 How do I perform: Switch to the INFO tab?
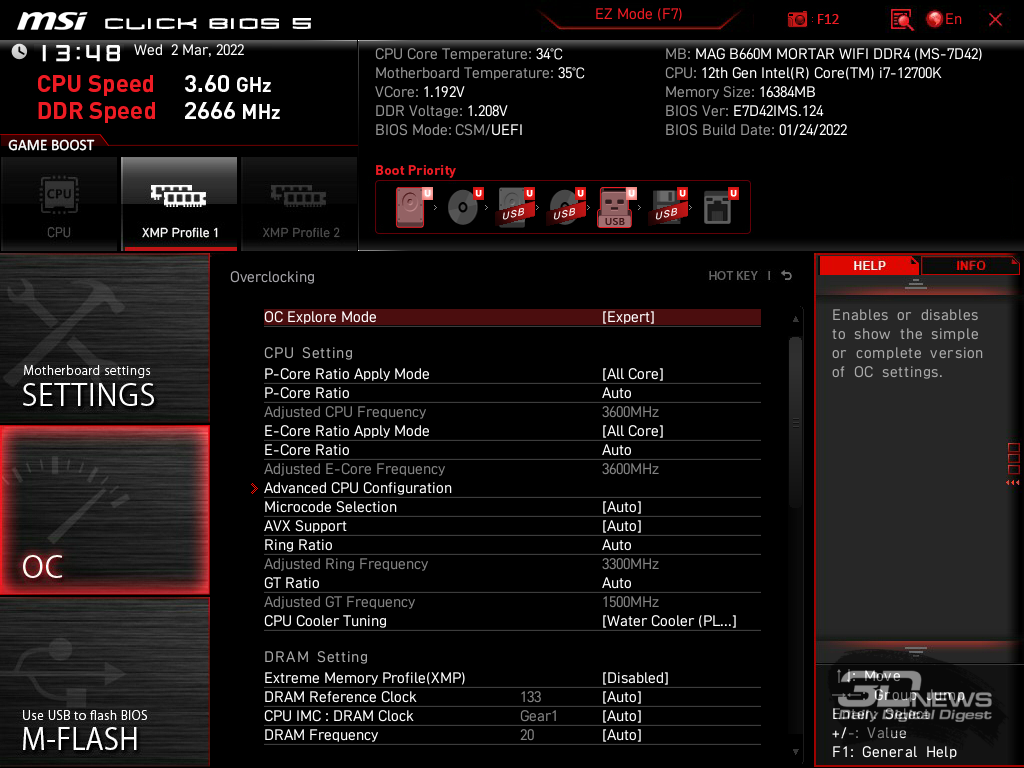pyautogui.click(x=970, y=265)
